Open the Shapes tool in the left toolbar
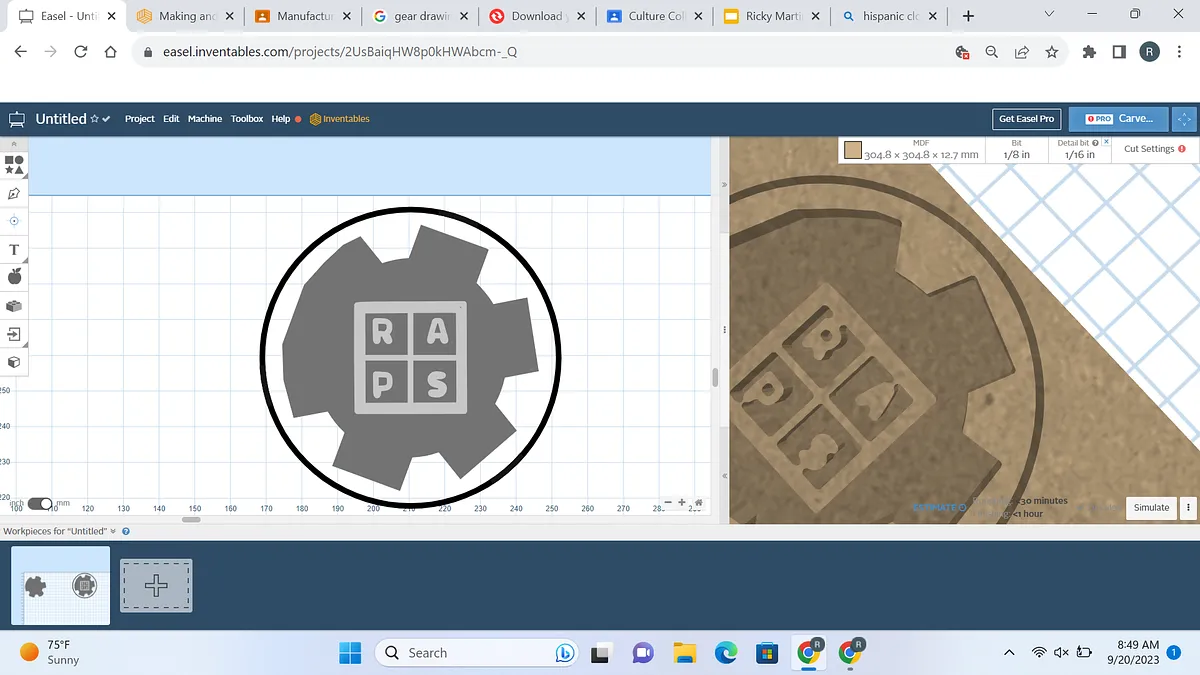The height and width of the screenshot is (675, 1200). (14, 164)
